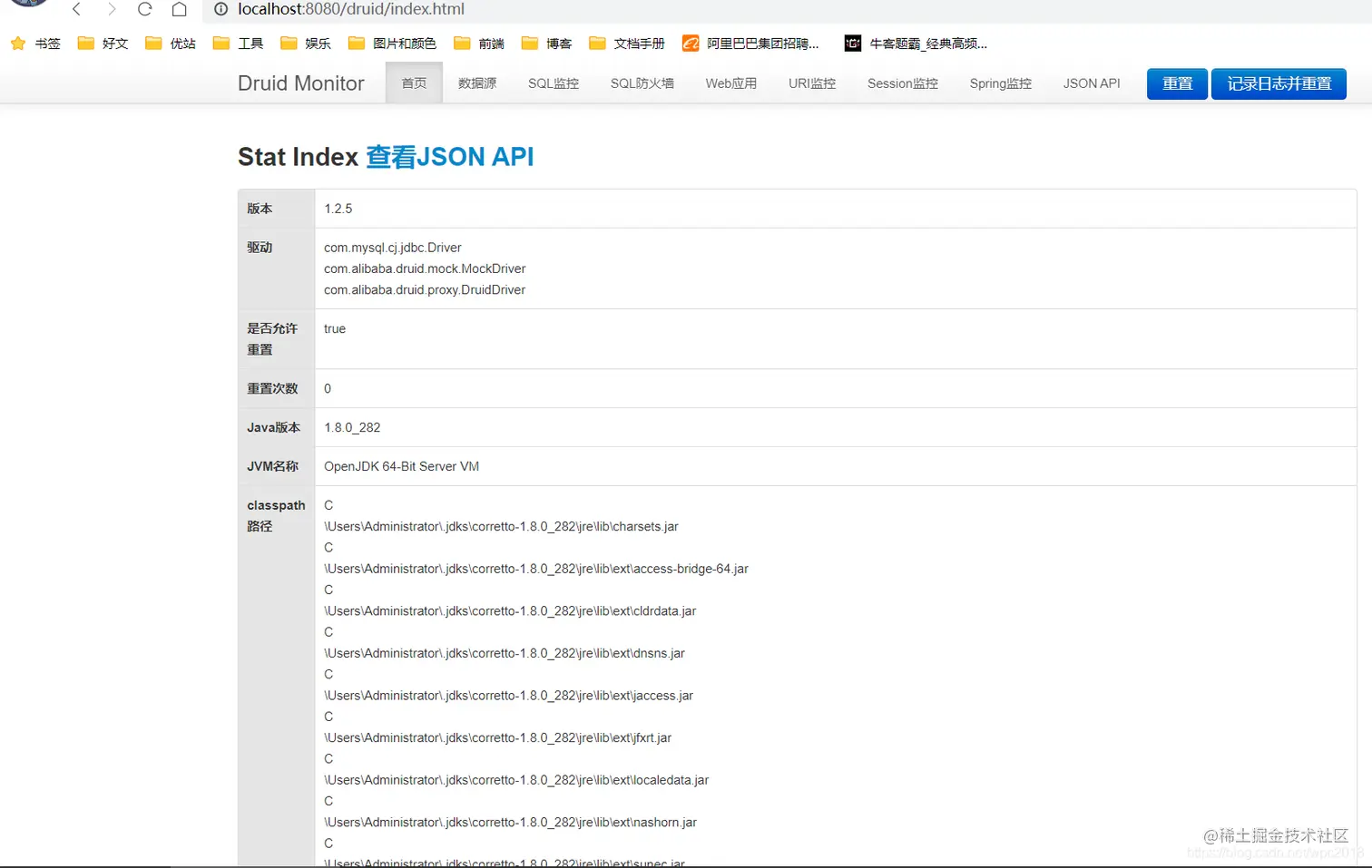
Task: Click the nashorn.jar classpath entry
Action: click(x=511, y=823)
